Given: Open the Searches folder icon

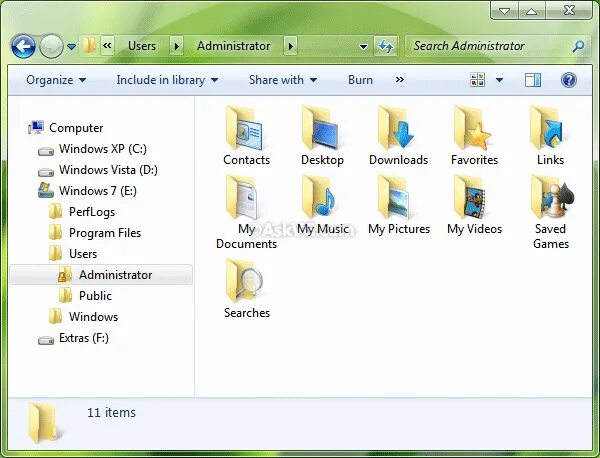Looking at the screenshot, I should click(x=245, y=281).
